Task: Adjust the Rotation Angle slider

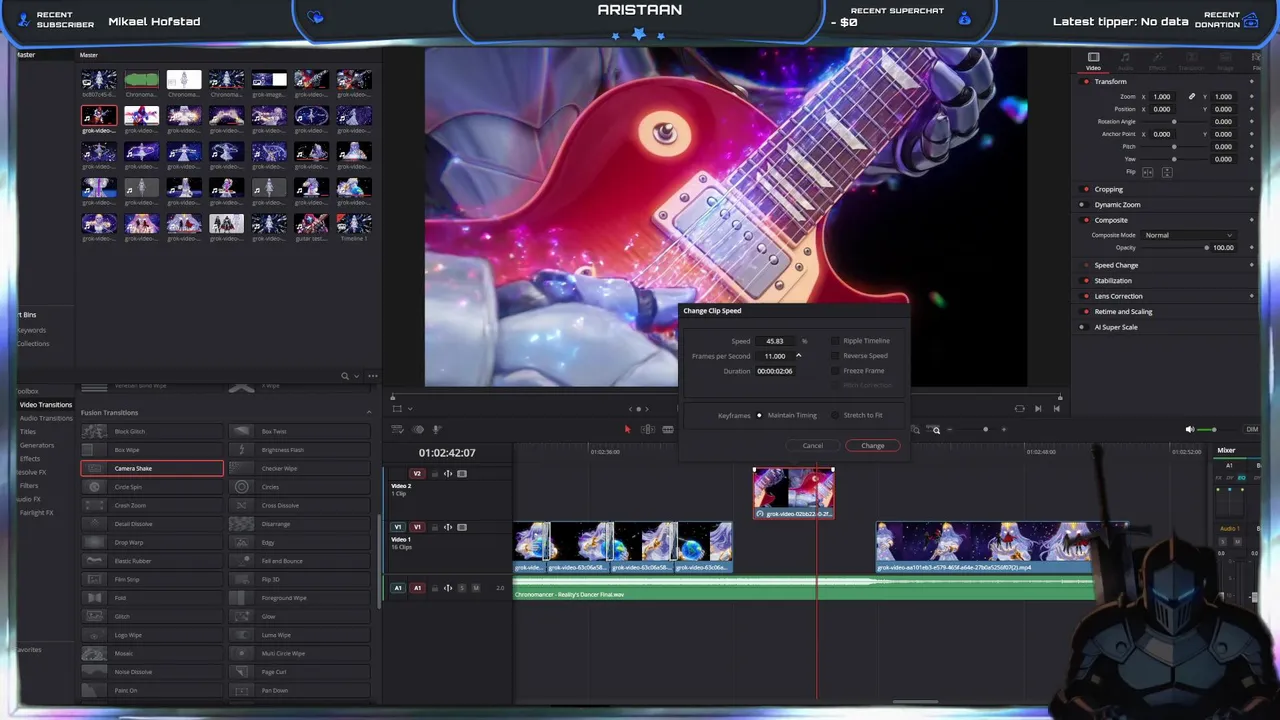Action: click(1174, 122)
